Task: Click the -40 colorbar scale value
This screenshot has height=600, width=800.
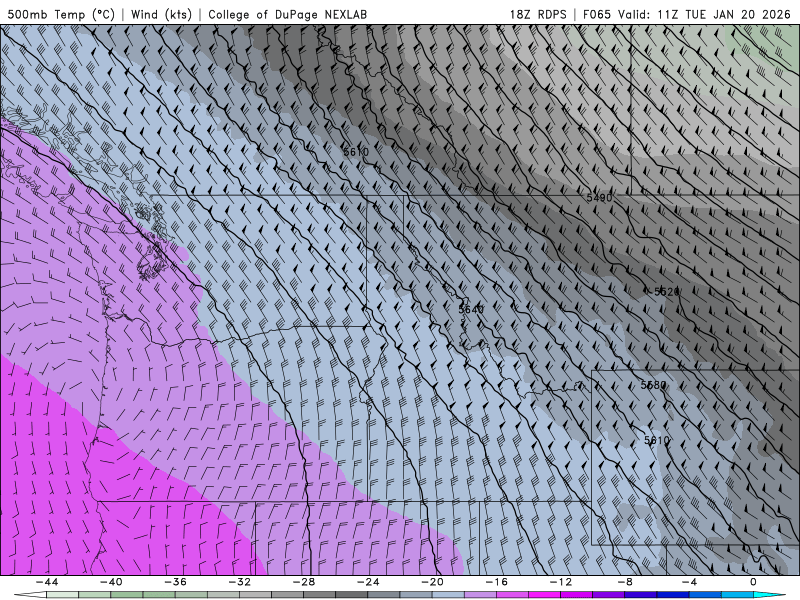Action: click(111, 582)
